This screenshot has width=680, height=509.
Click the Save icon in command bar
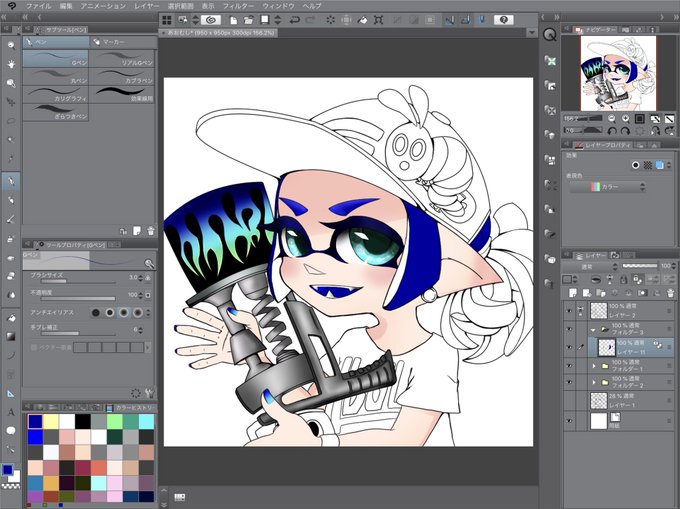click(265, 20)
